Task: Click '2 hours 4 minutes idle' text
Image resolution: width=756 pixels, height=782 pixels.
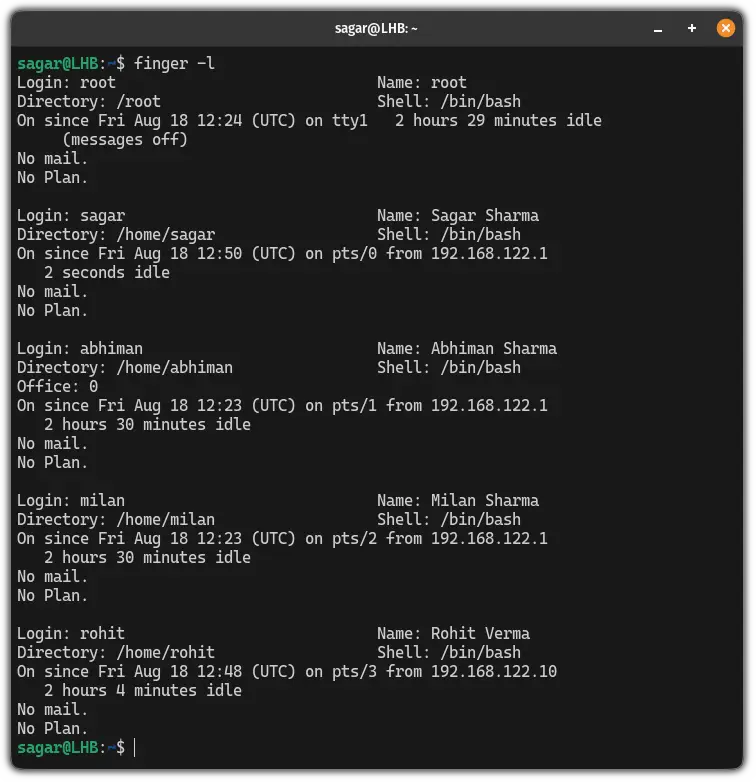Action: (x=143, y=691)
